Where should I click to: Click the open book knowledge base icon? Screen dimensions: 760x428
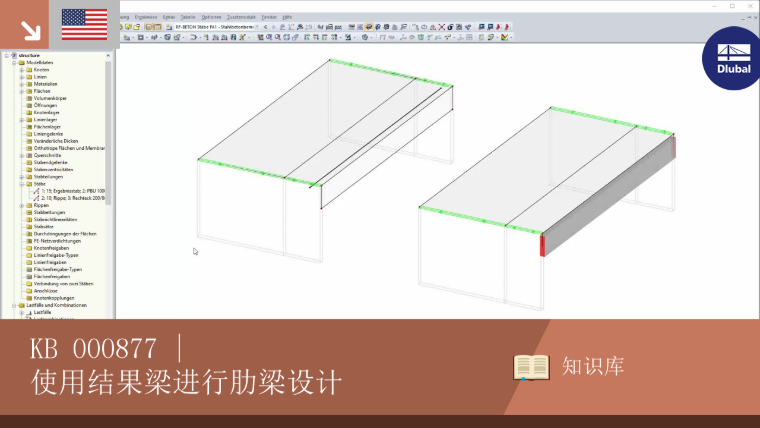pyautogui.click(x=531, y=367)
